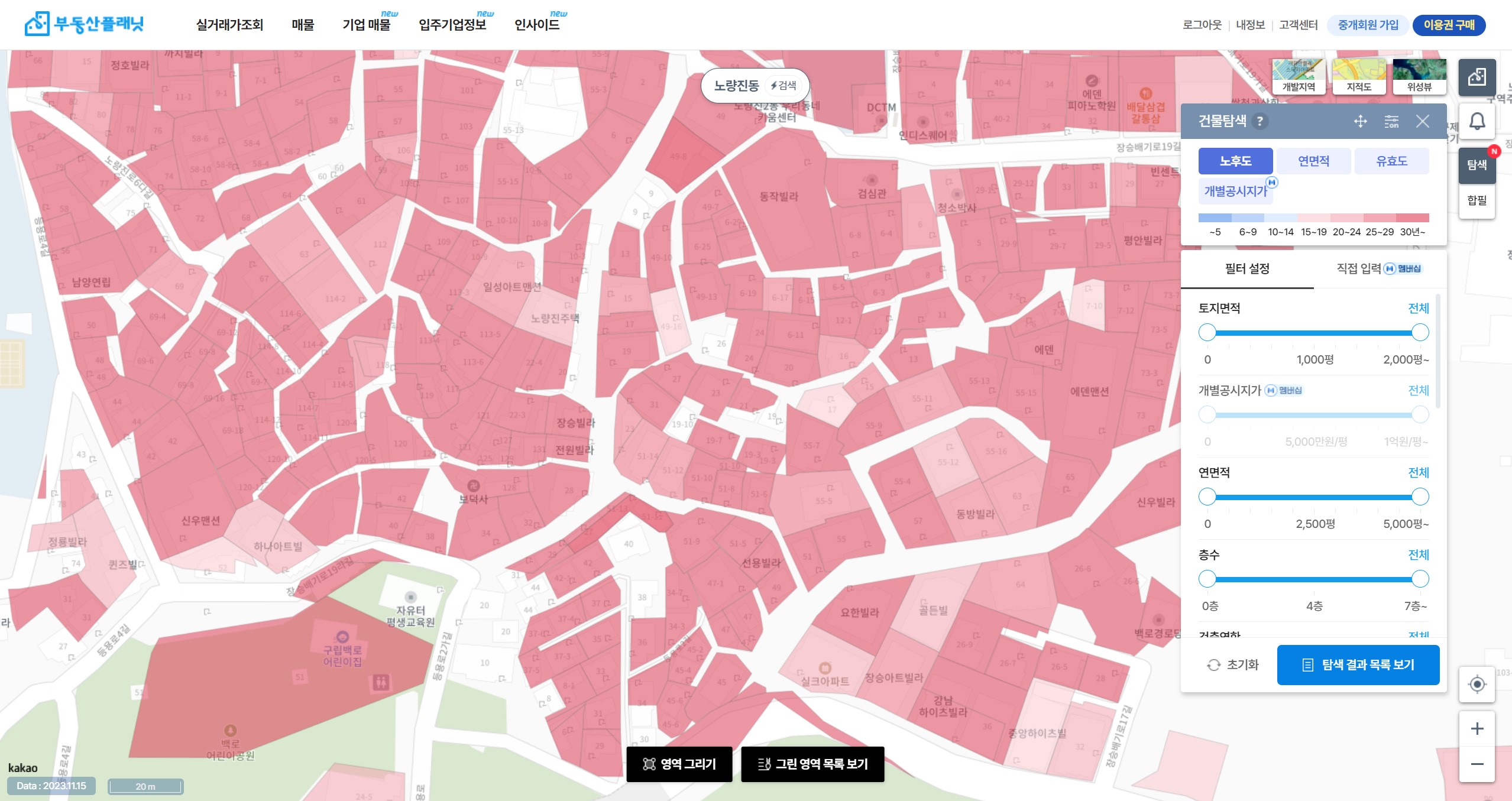Select the 유효도 color mode

1391,161
